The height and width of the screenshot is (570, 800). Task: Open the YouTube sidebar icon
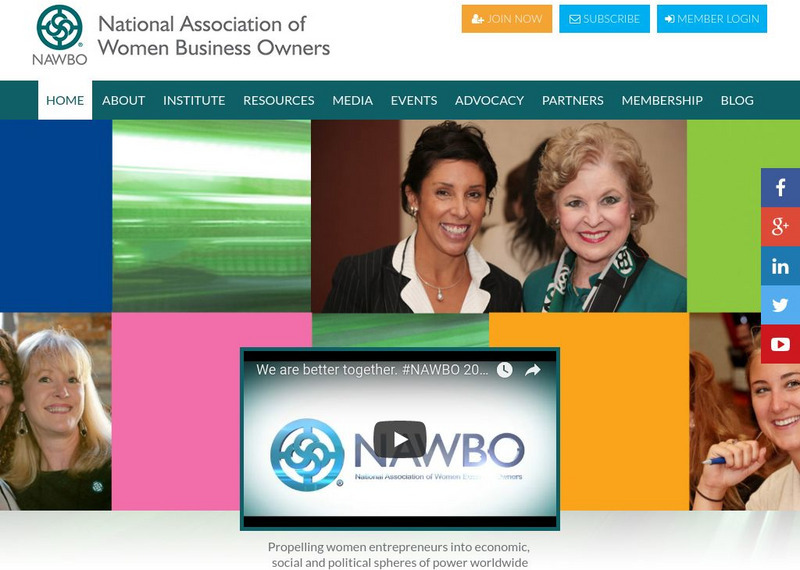pos(780,344)
